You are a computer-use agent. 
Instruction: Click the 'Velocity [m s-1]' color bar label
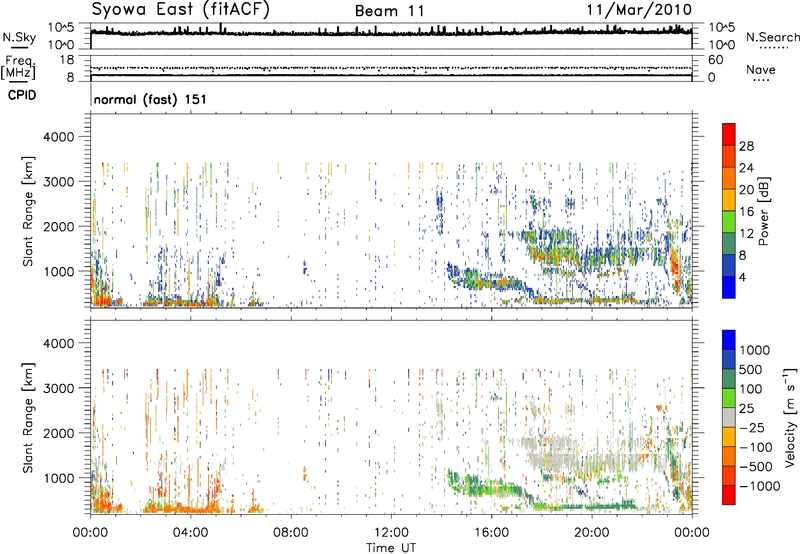coord(790,417)
